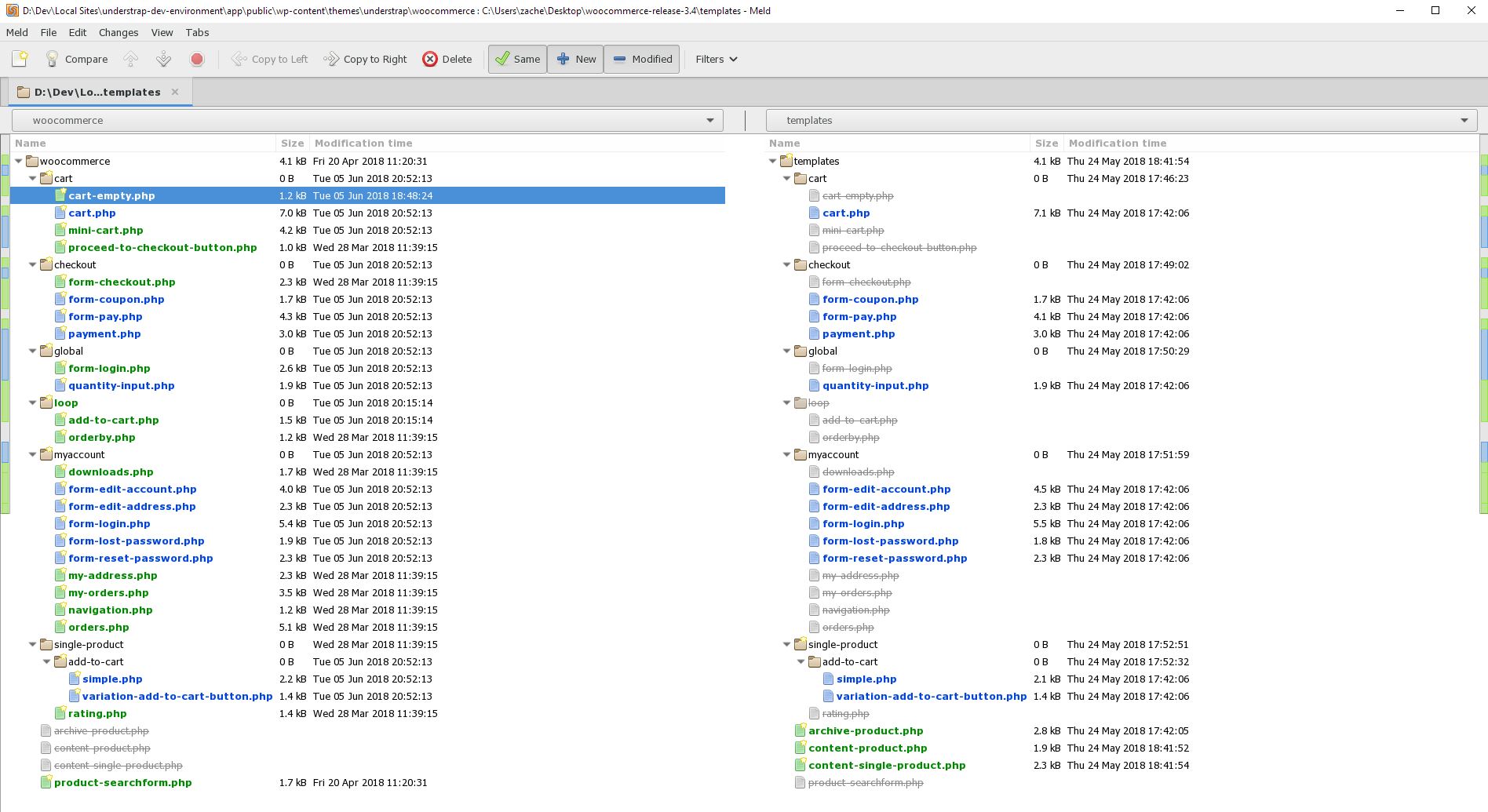The image size is (1488, 812).
Task: Select right form-reset-password.php row
Action: (1122, 558)
